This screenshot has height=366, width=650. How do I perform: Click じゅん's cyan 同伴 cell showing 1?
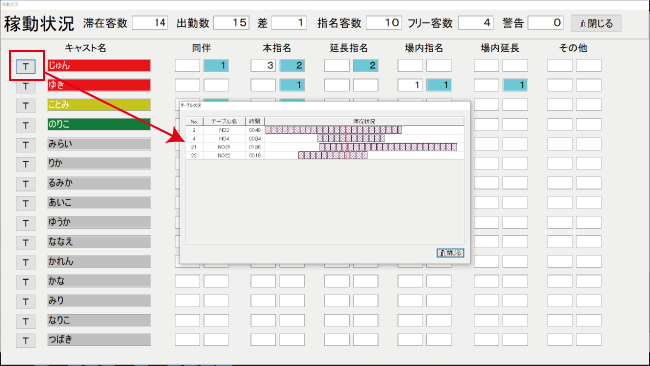point(216,65)
